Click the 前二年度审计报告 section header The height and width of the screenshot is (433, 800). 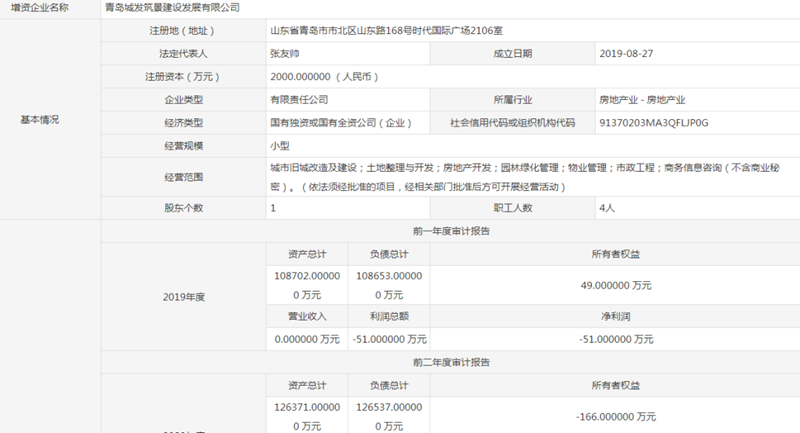[451, 363]
